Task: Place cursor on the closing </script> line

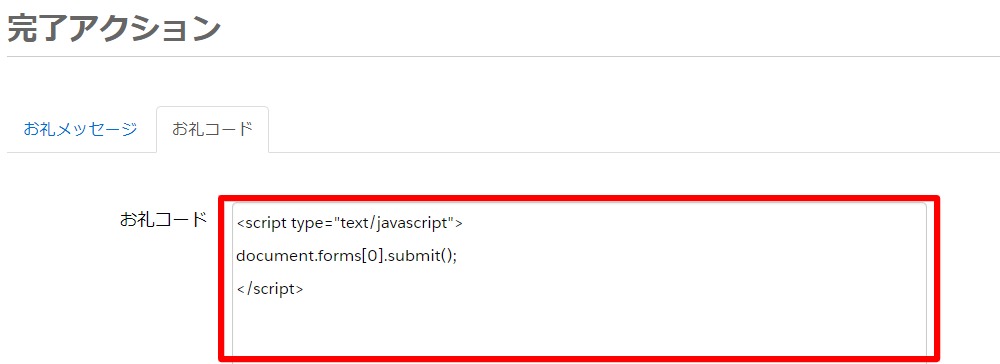Action: tap(270, 288)
